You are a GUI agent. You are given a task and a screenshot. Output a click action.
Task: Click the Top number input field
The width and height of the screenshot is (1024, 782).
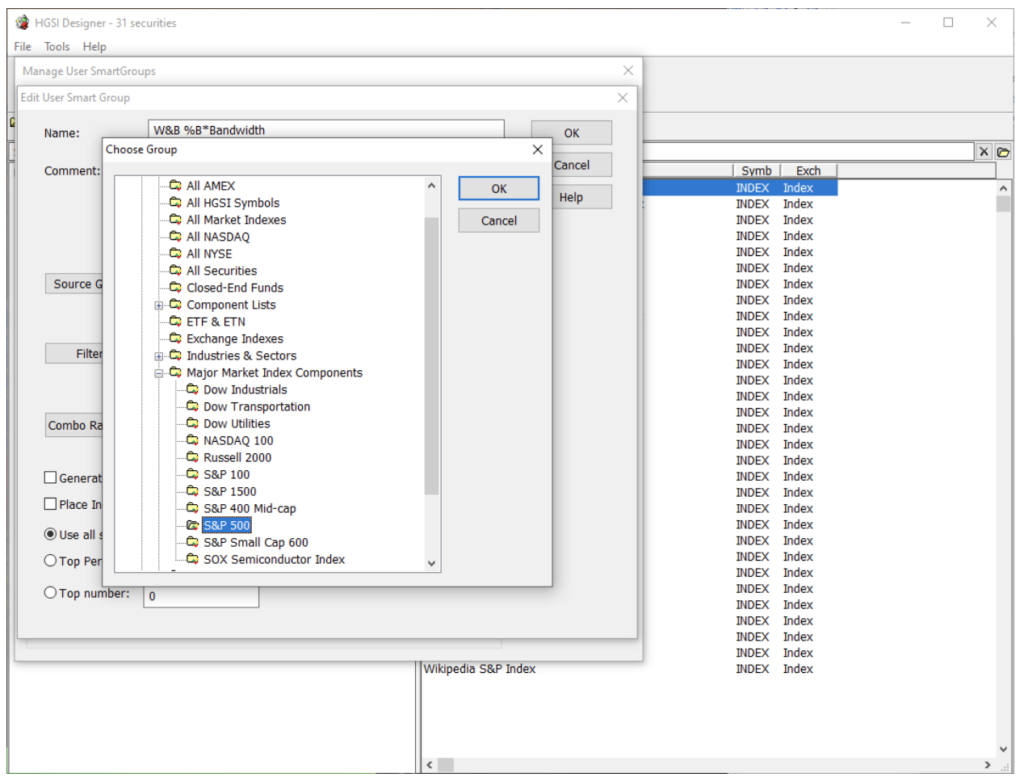point(201,596)
